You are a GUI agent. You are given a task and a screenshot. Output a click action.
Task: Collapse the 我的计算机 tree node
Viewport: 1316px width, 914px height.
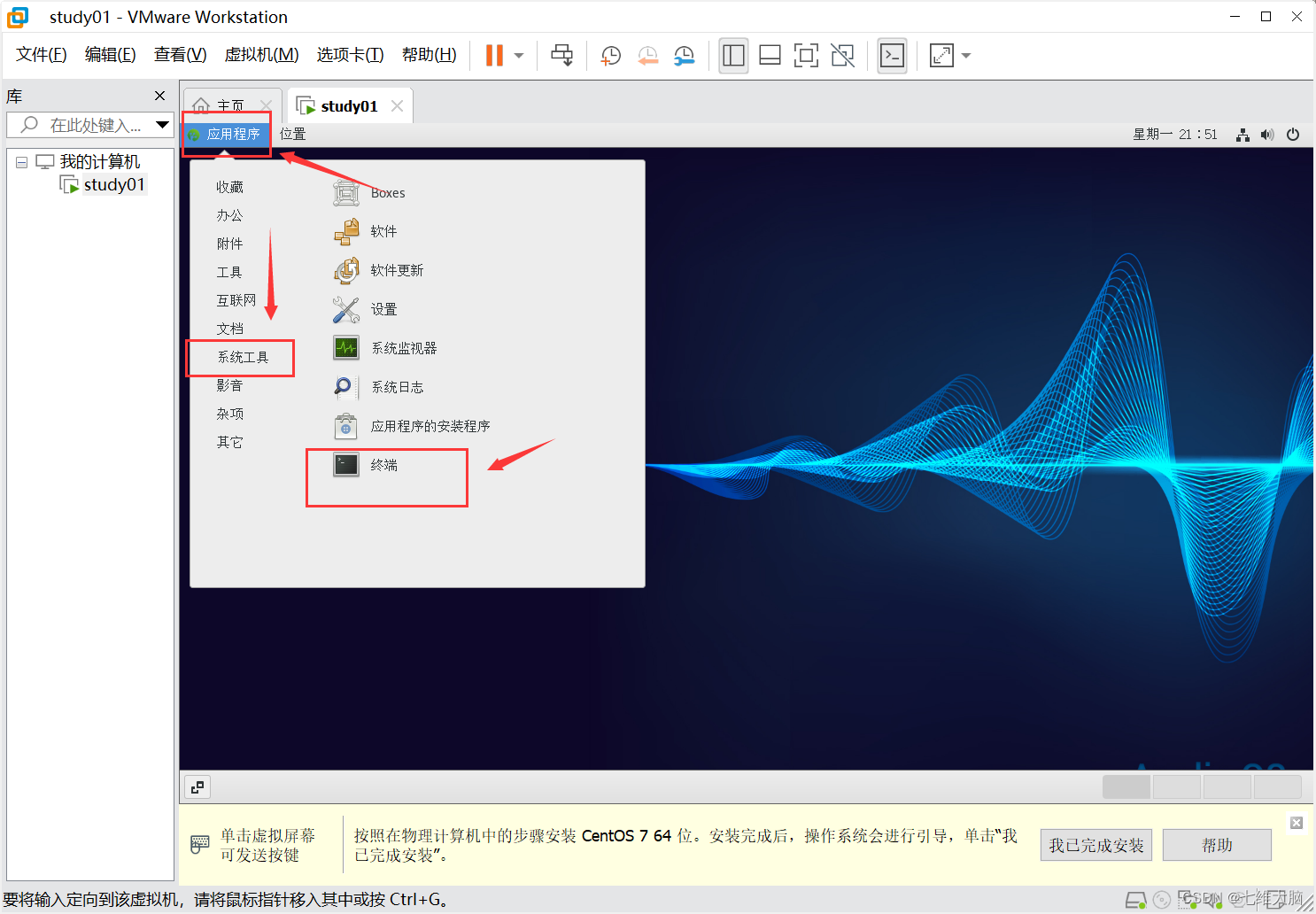(x=21, y=162)
